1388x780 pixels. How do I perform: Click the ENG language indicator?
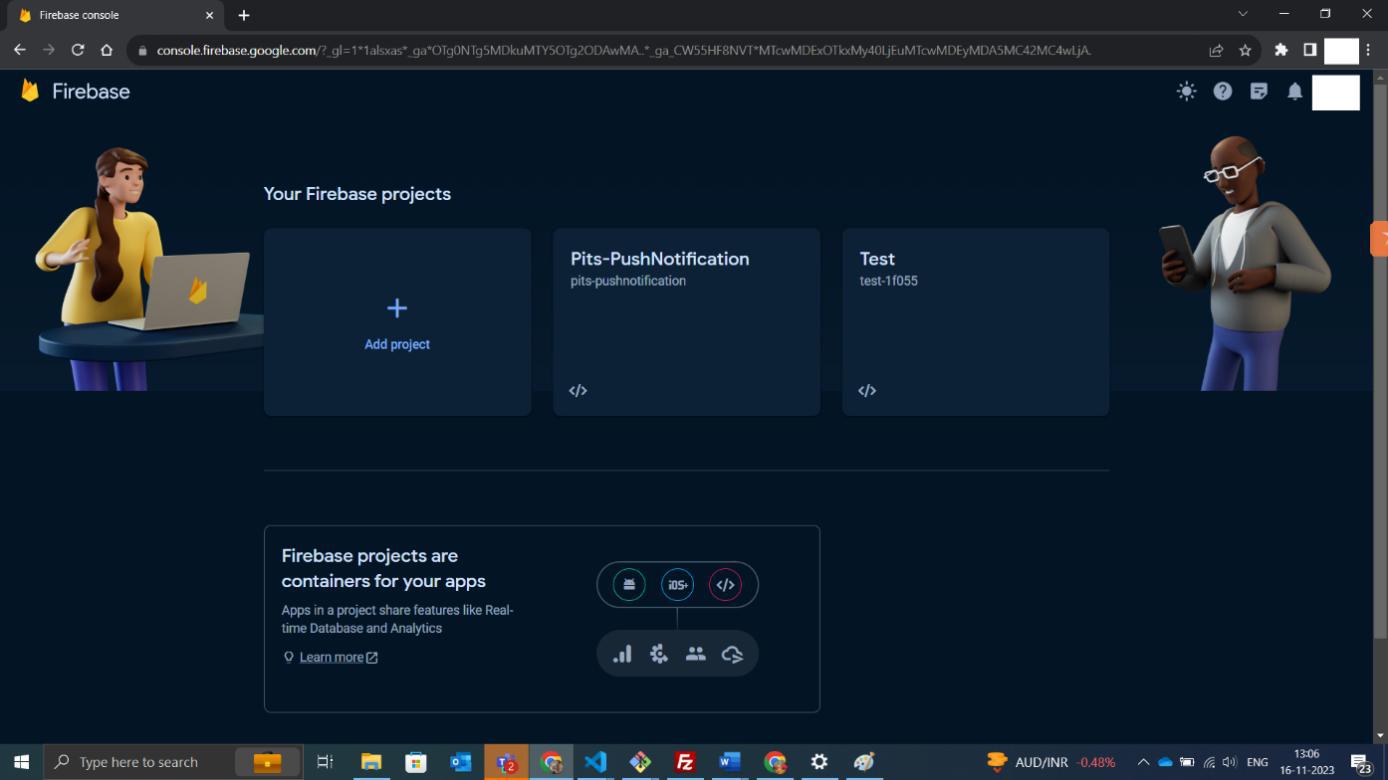[1257, 762]
